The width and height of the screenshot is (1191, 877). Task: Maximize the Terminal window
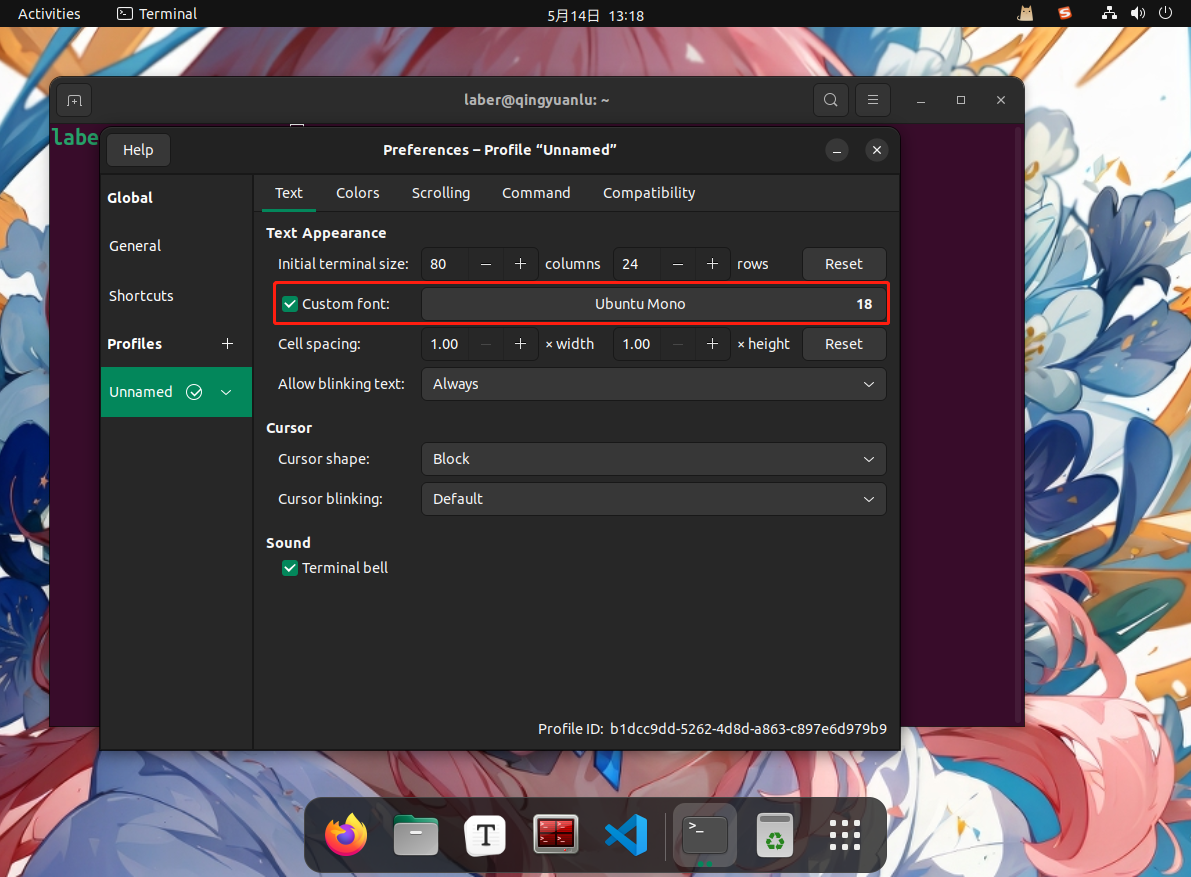click(961, 100)
